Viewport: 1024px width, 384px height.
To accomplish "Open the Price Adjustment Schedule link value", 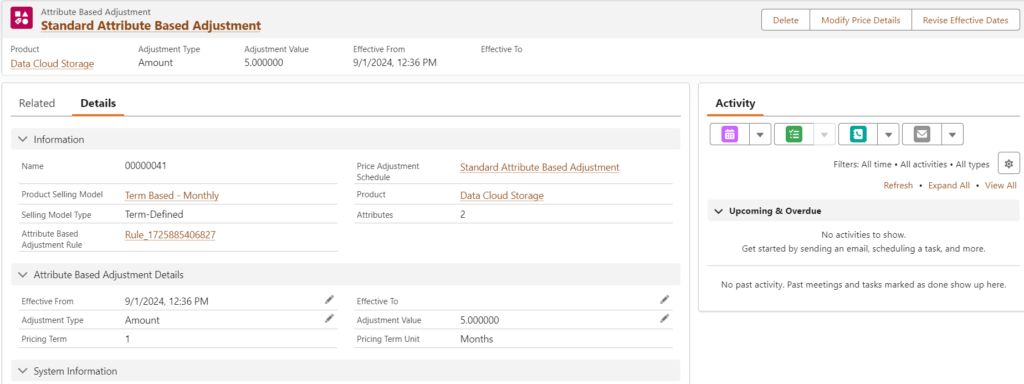I will pyautogui.click(x=539, y=167).
